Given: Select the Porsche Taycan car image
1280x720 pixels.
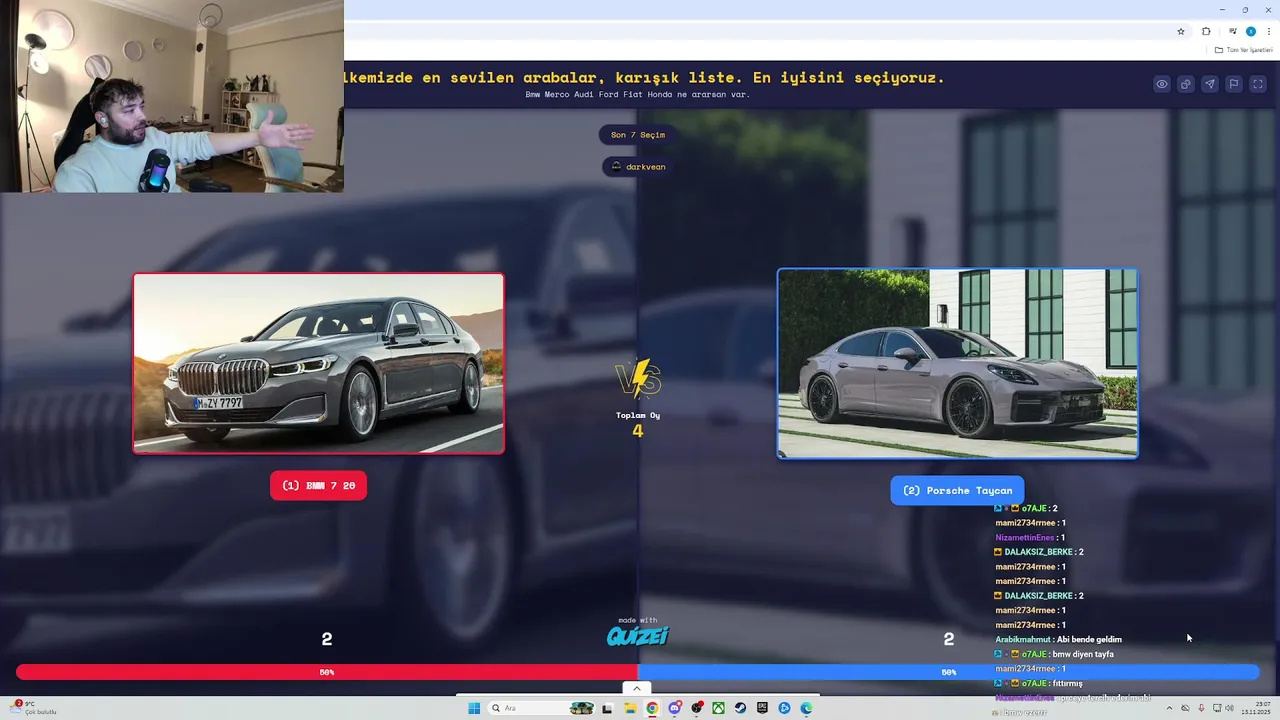Looking at the screenshot, I should [x=957, y=363].
